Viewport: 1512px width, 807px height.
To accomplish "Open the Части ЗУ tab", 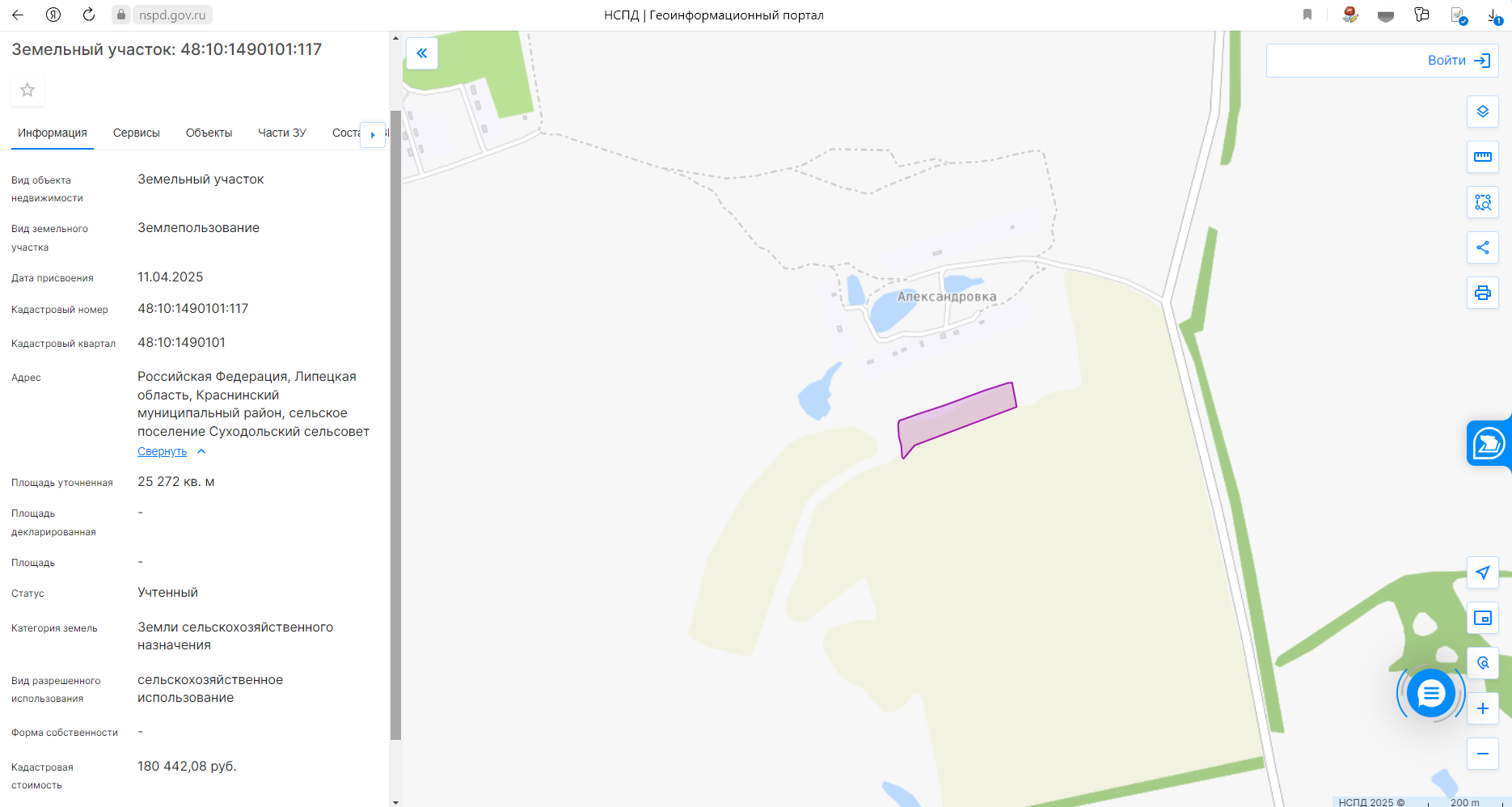I will (x=282, y=133).
